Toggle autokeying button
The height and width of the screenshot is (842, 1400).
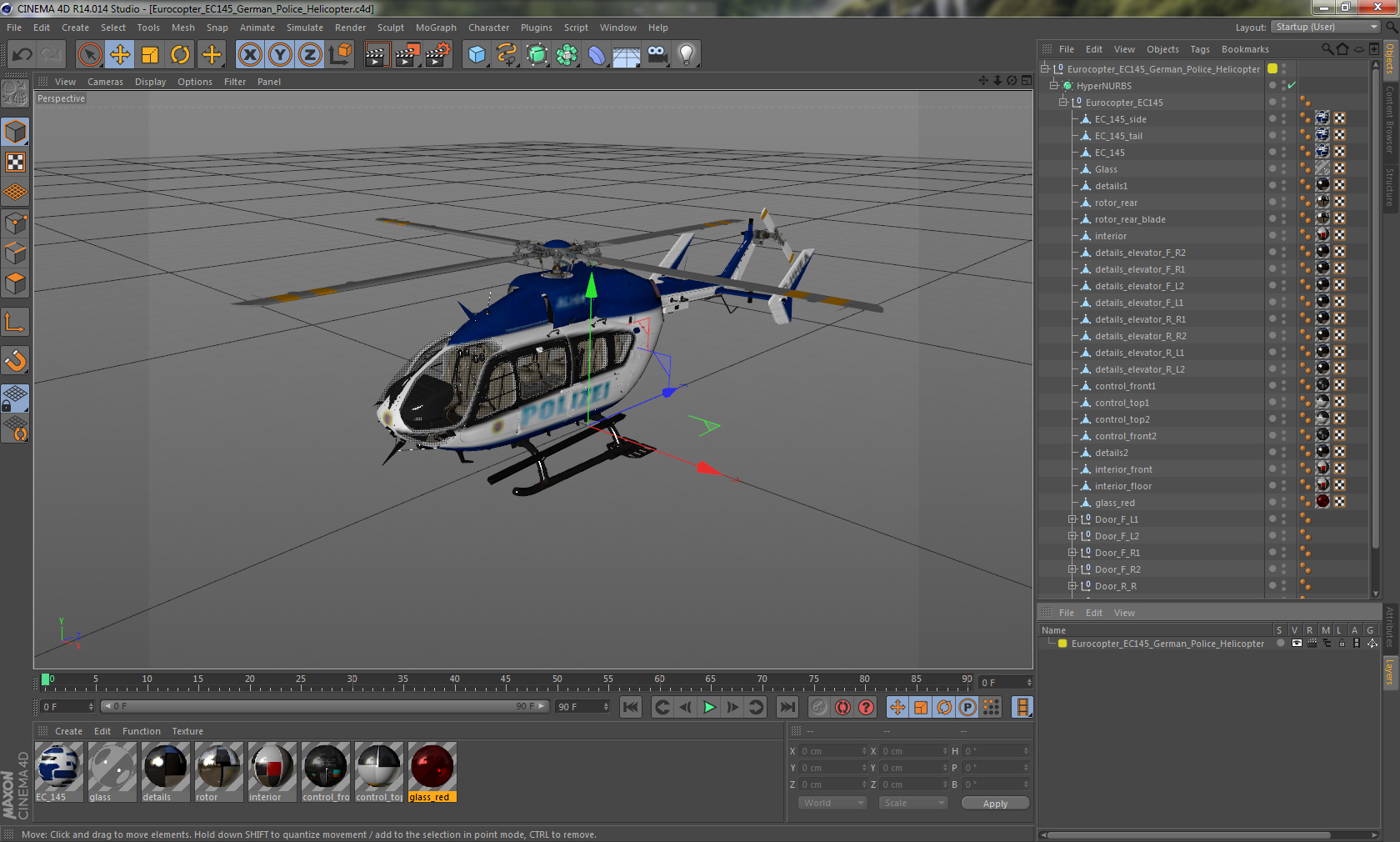843,707
